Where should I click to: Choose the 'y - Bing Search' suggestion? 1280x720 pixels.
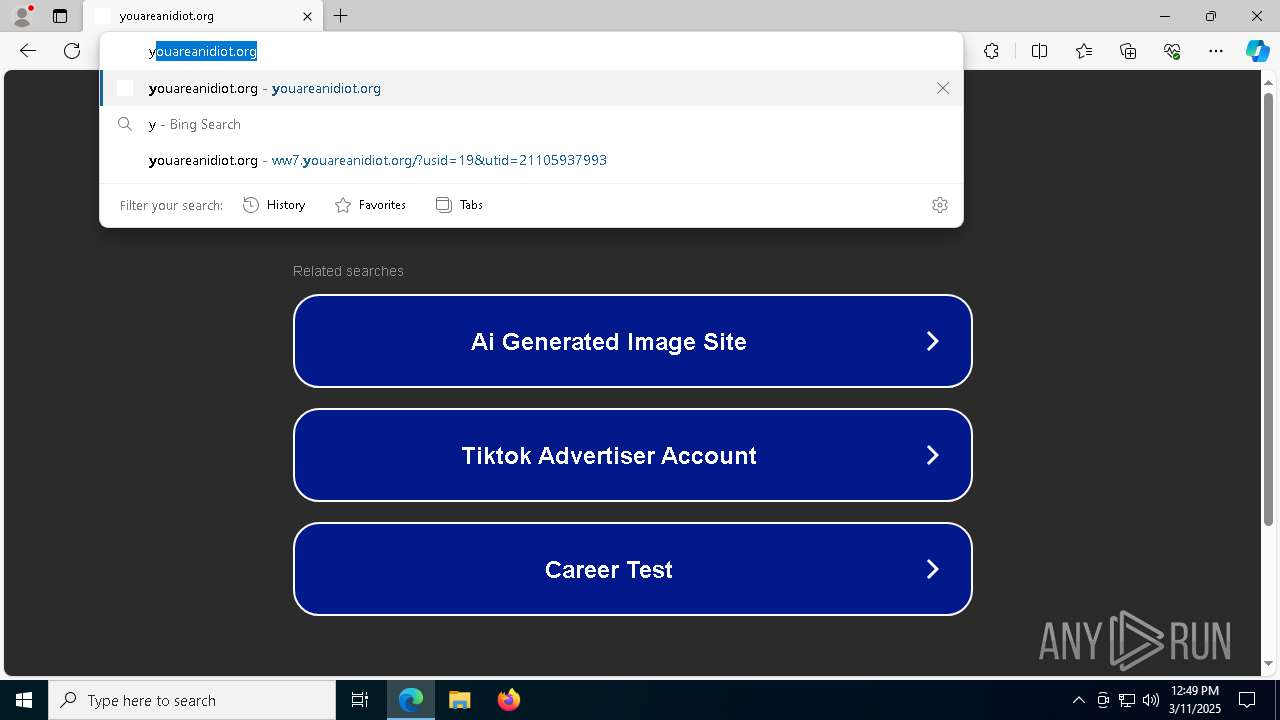531,124
